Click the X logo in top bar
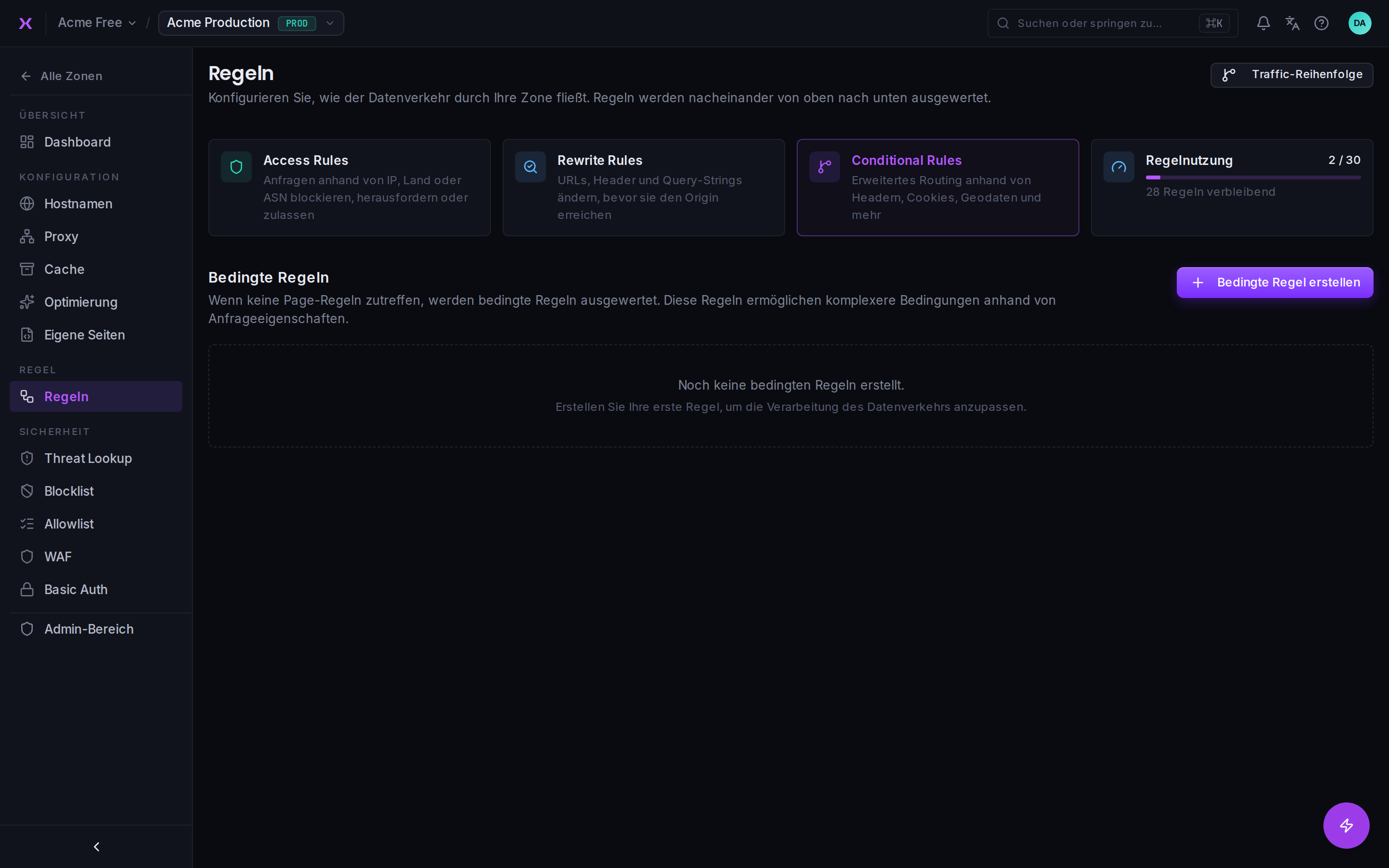Screen dimensions: 1389x868 (x=25, y=23)
